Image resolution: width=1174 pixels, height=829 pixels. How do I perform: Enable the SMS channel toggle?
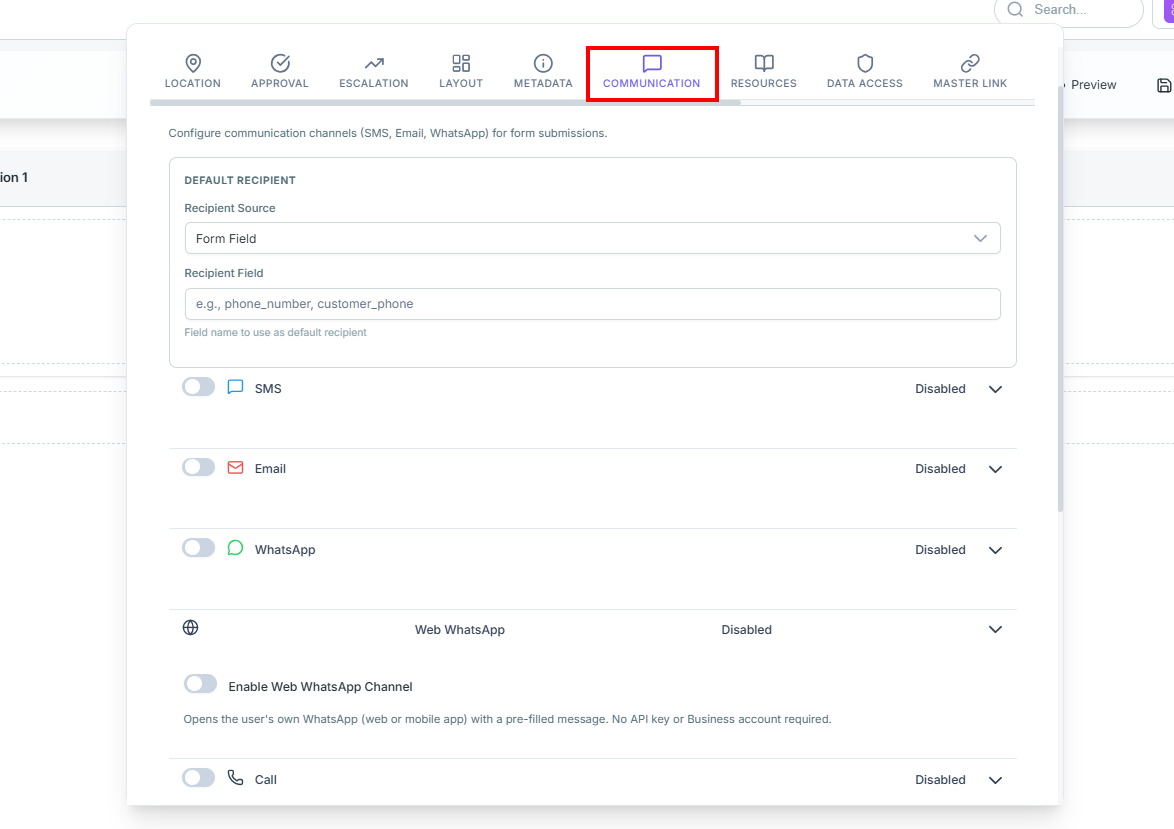198,387
